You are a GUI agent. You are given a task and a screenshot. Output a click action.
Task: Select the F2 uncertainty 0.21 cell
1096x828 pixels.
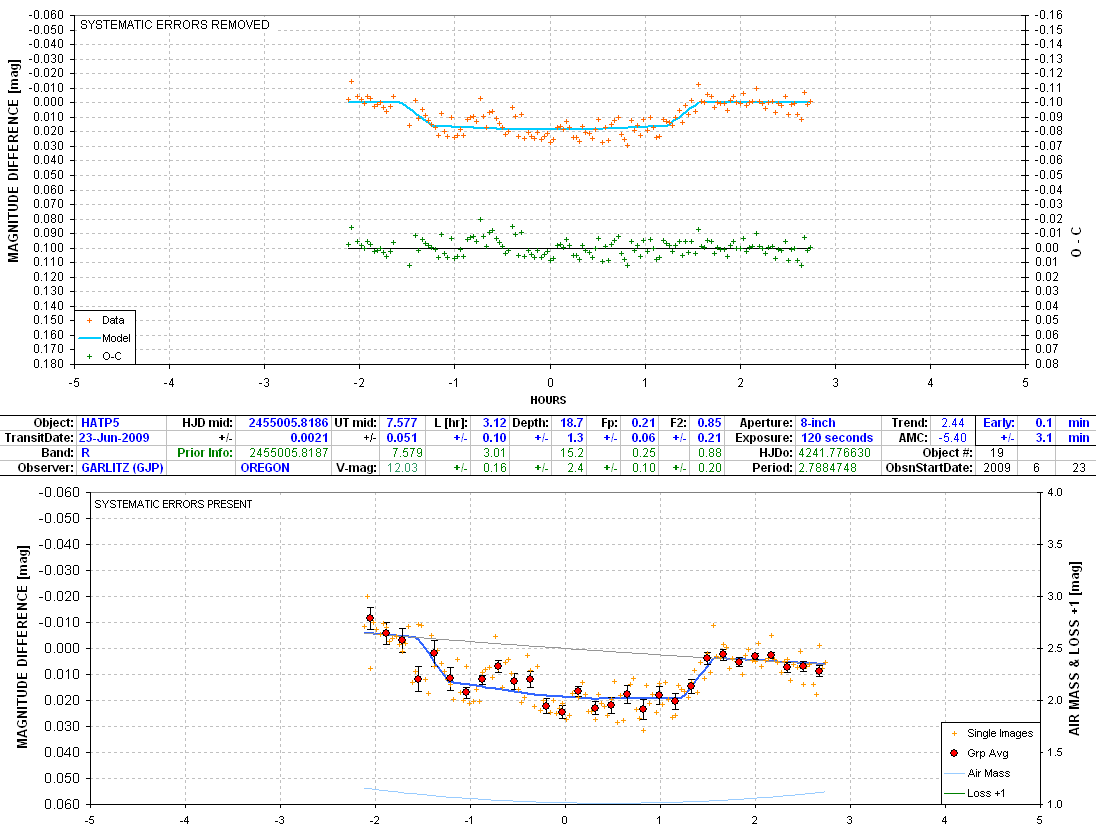pyautogui.click(x=709, y=437)
